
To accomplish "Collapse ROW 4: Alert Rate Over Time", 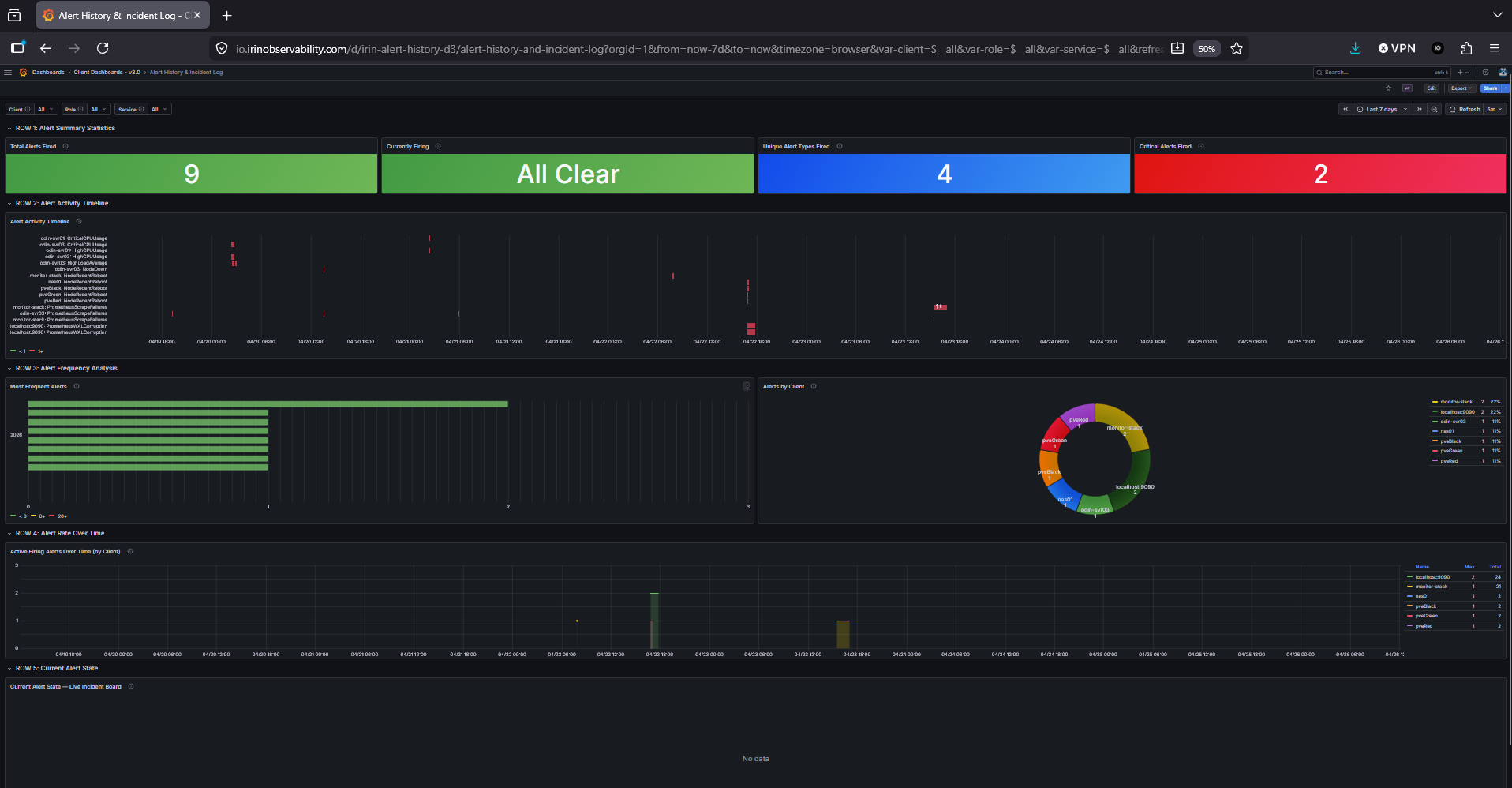I will [59, 533].
